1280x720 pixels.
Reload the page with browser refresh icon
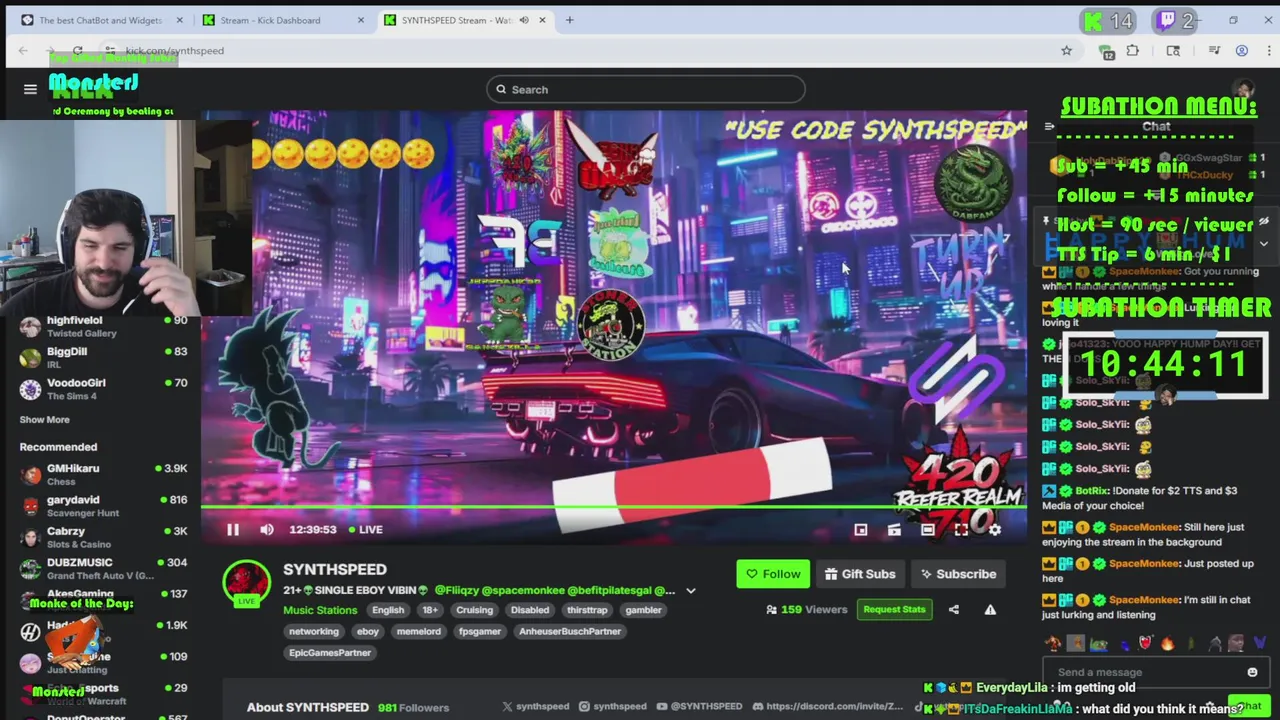pos(78,50)
